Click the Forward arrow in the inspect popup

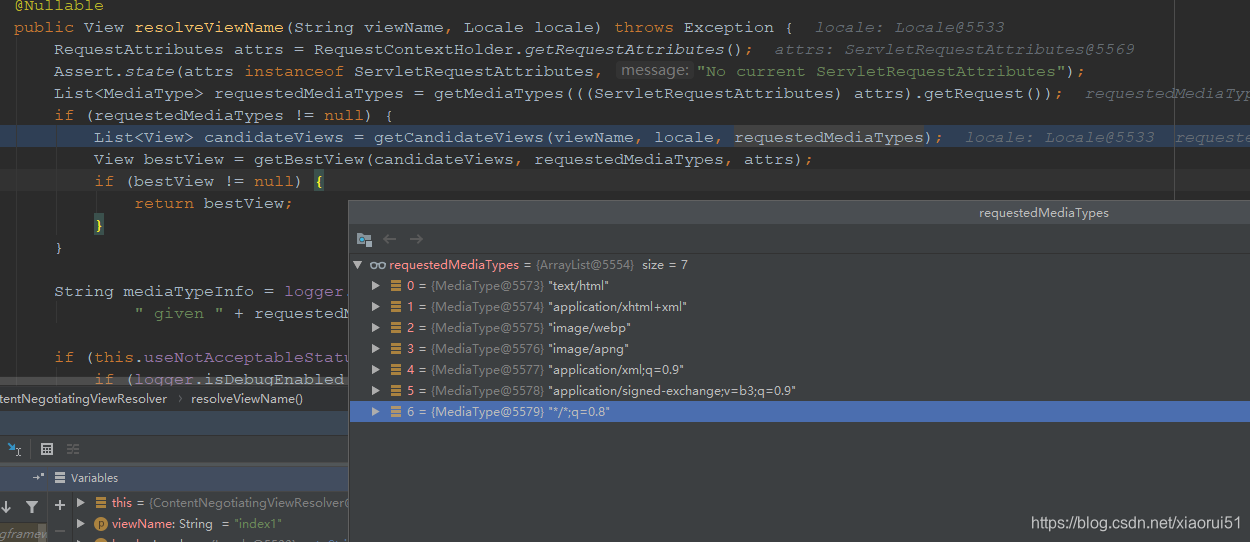coord(416,239)
